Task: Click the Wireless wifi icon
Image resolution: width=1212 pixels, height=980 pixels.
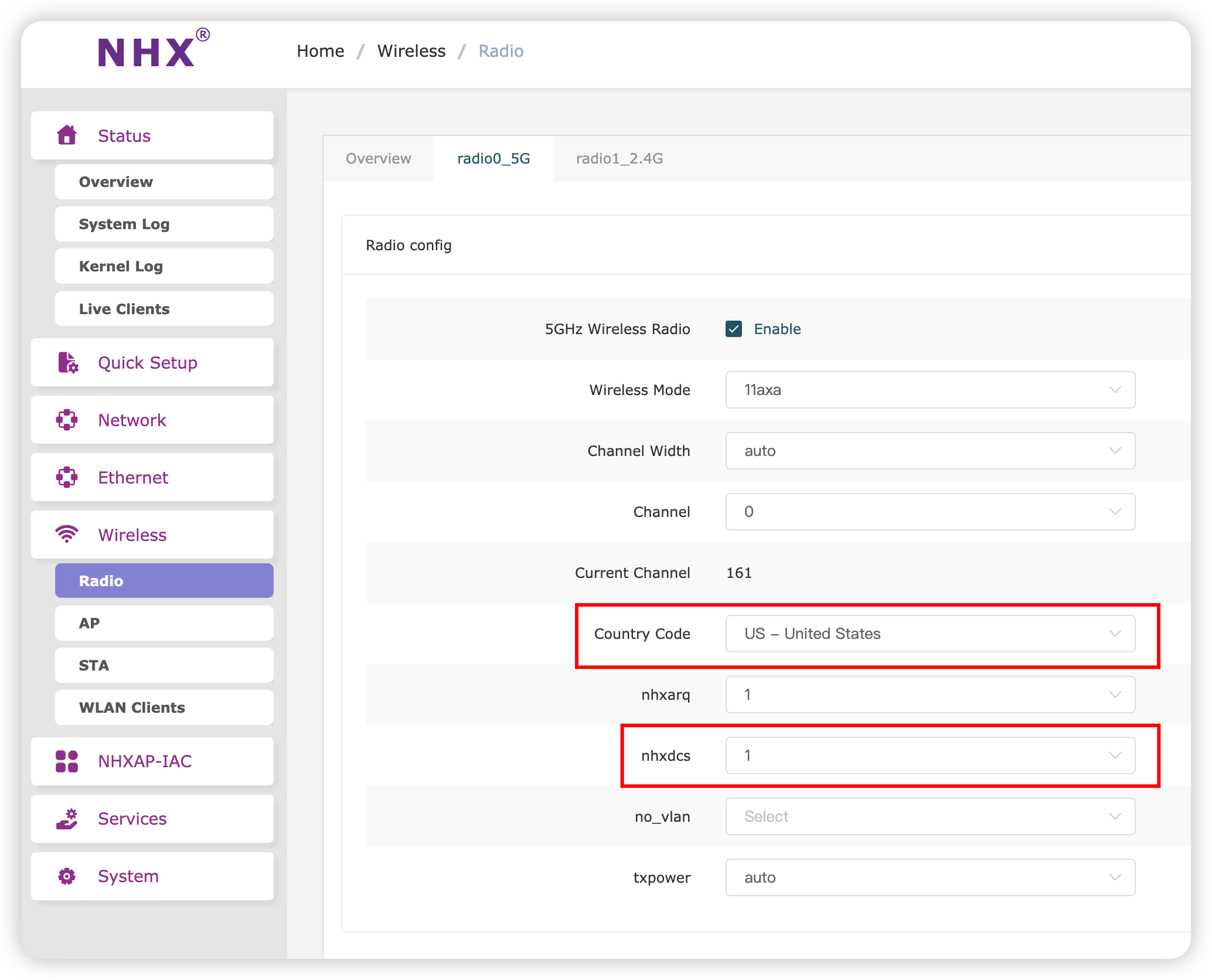Action: click(67, 535)
